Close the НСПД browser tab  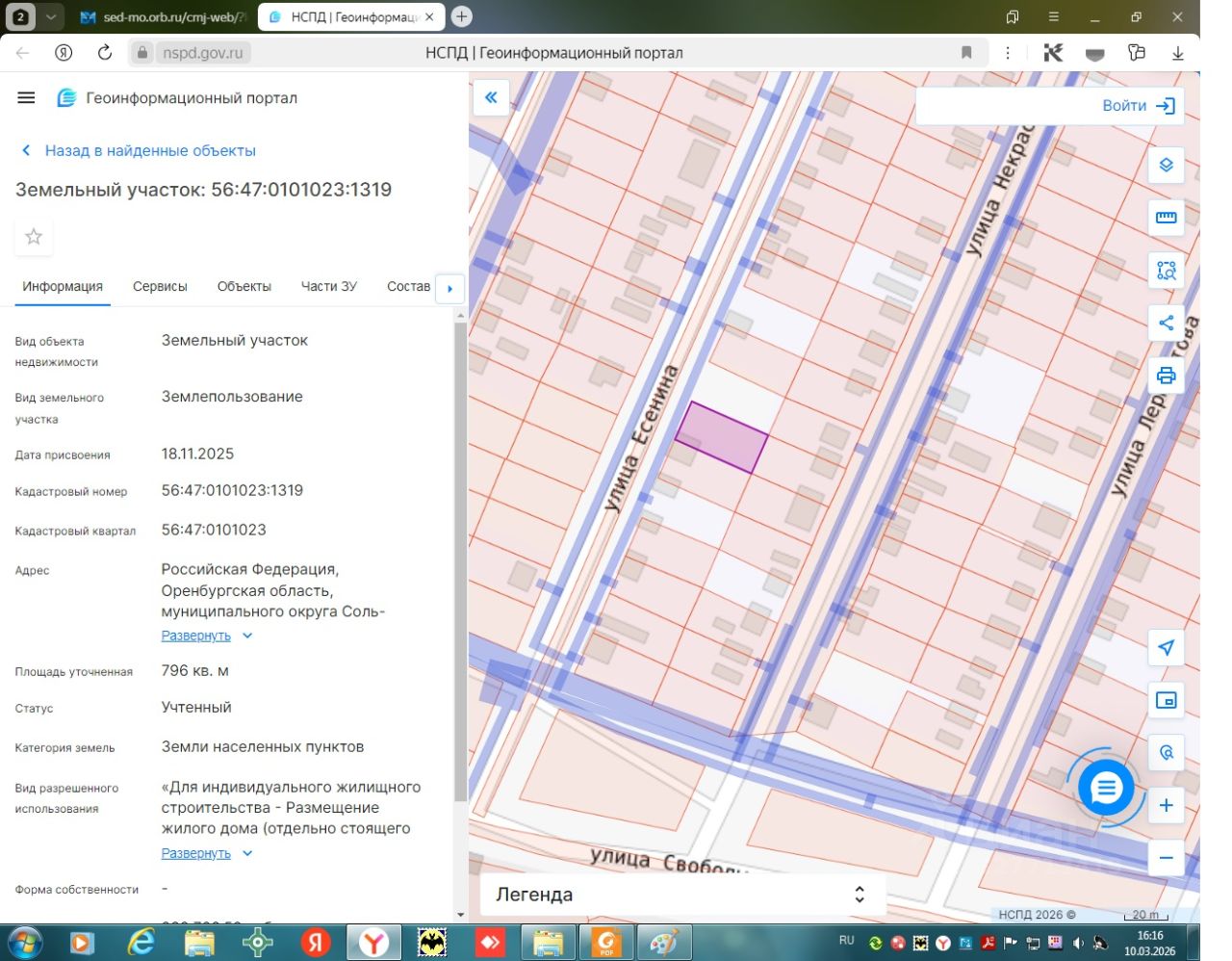tap(429, 16)
